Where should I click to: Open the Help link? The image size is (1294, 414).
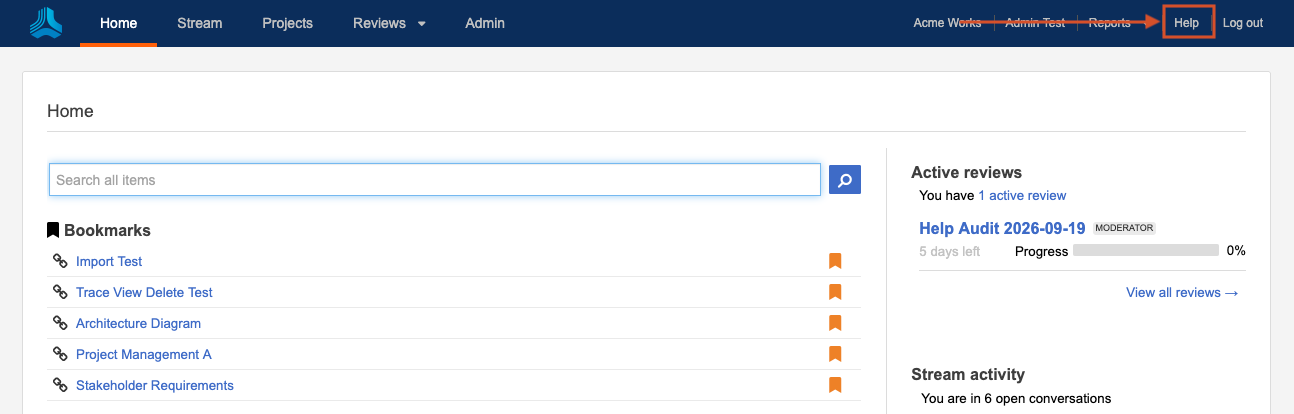pos(1187,23)
